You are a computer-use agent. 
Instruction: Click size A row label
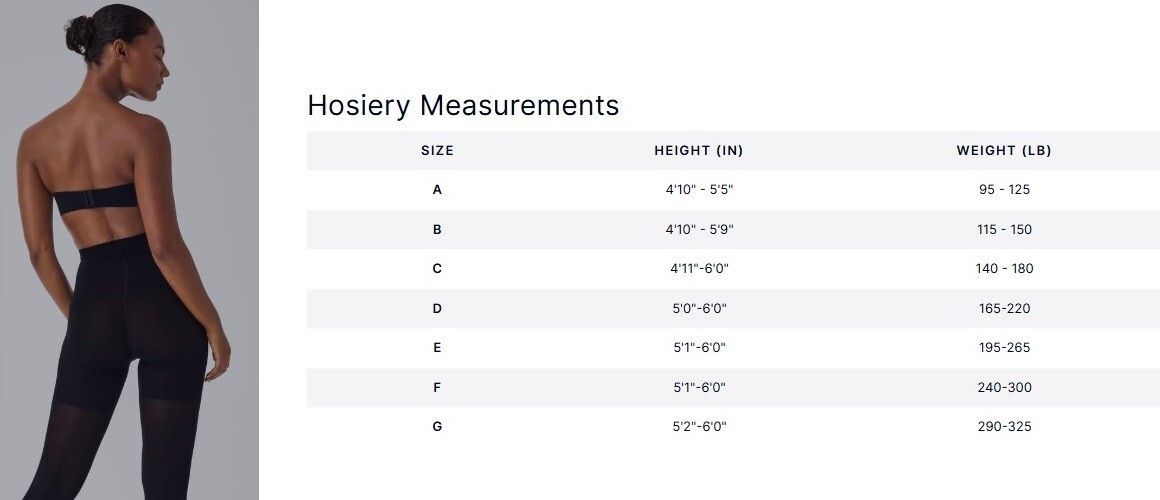437,190
